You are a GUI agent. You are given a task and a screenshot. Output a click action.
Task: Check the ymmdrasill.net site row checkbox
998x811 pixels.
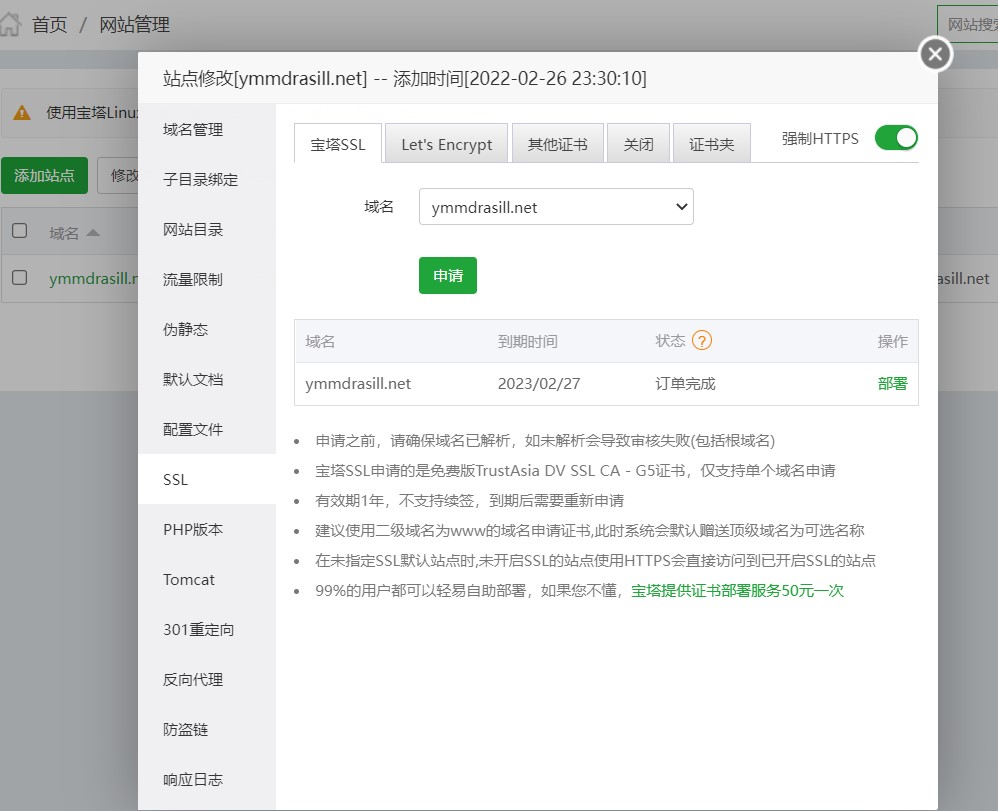click(20, 278)
